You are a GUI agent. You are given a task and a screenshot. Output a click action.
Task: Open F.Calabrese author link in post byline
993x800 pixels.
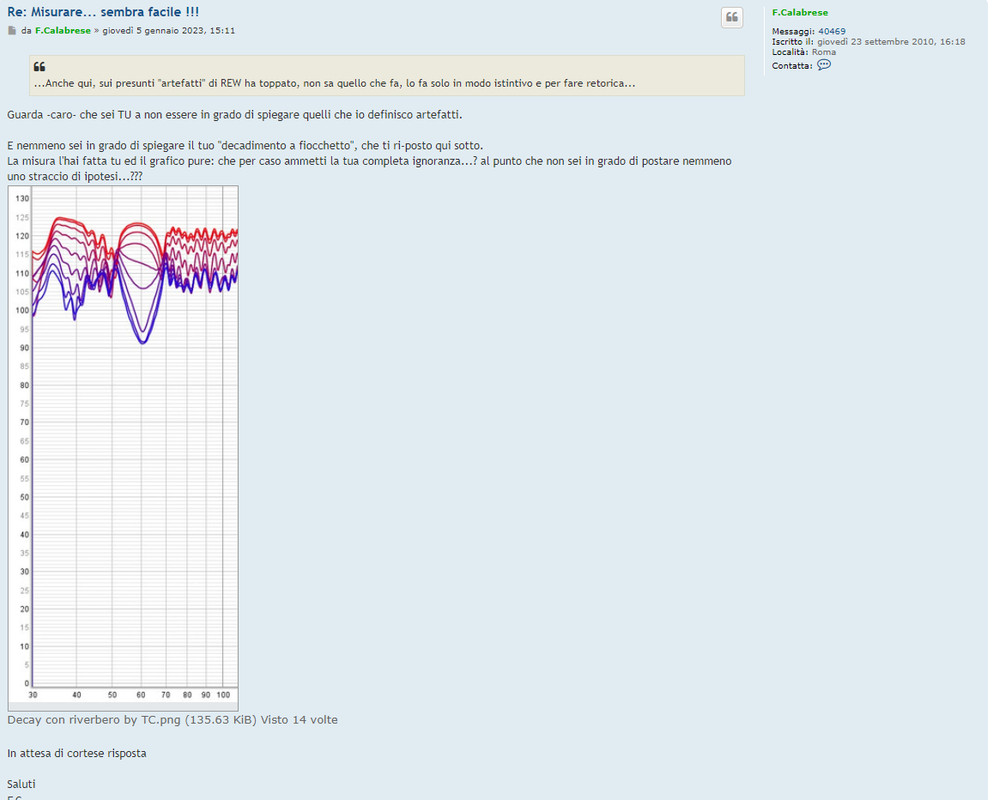point(63,30)
